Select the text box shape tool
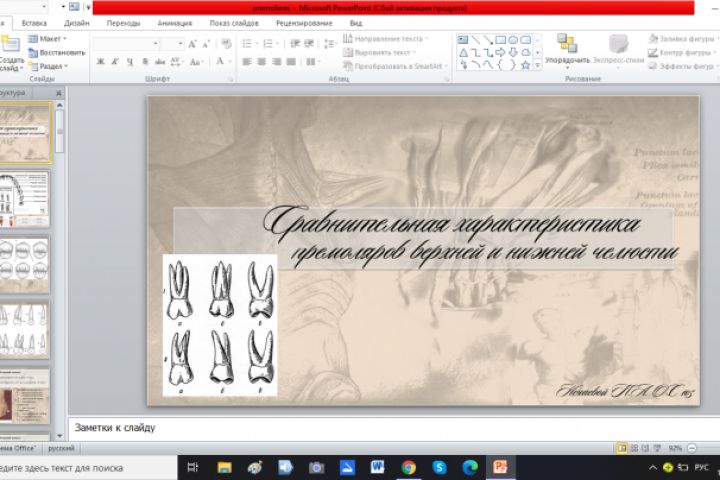Screen dimensions: 720x480 coord(463,40)
